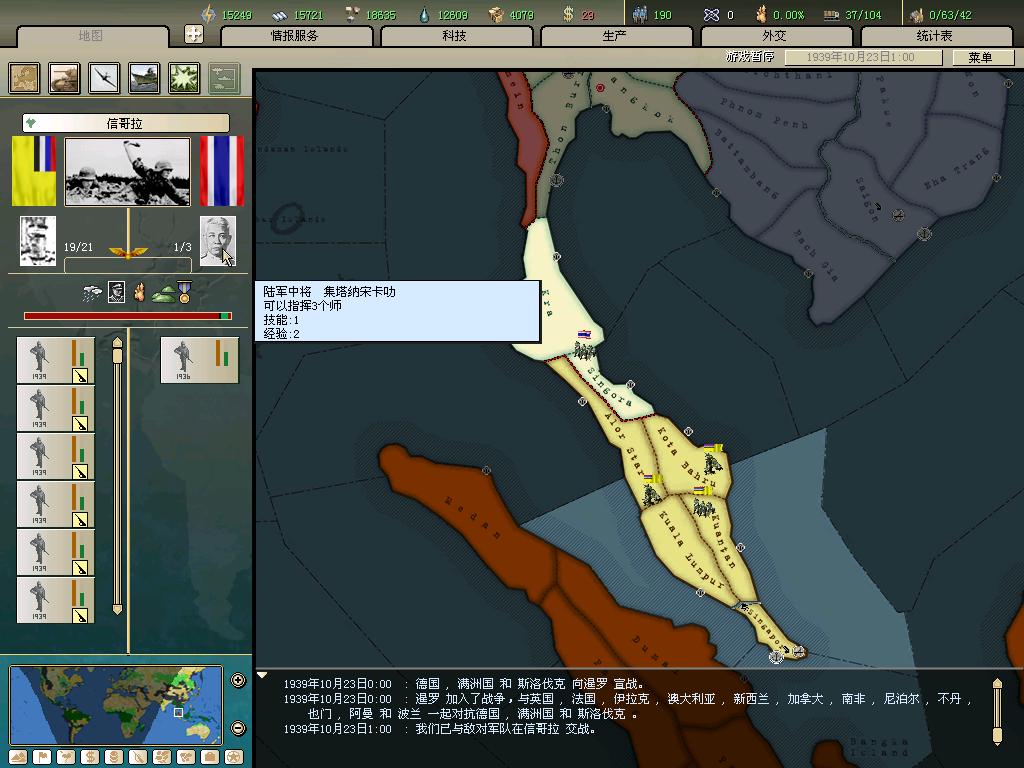Open the 生产 tab

pyautogui.click(x=615, y=36)
